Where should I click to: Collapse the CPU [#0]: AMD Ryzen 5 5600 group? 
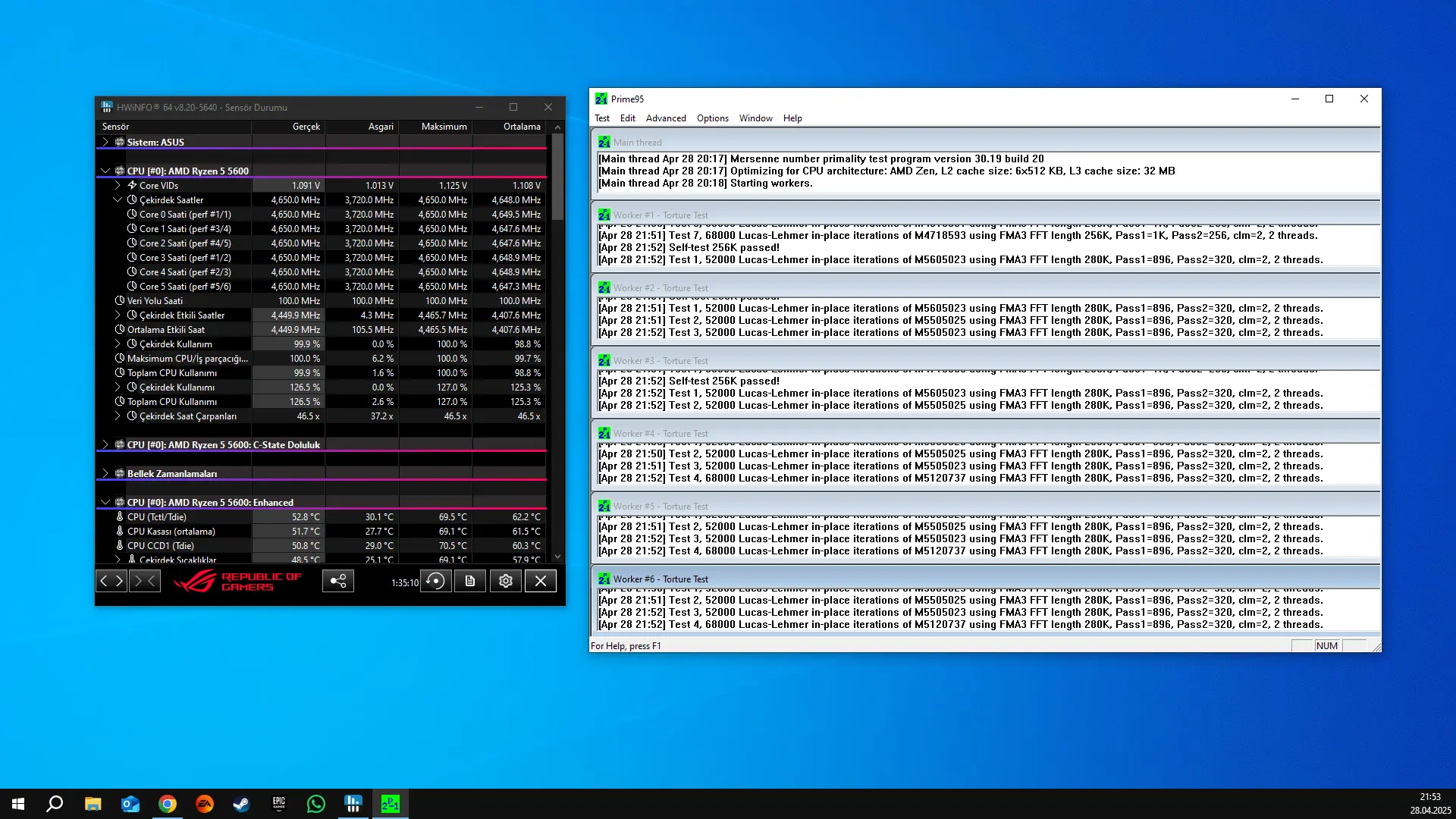(105, 171)
